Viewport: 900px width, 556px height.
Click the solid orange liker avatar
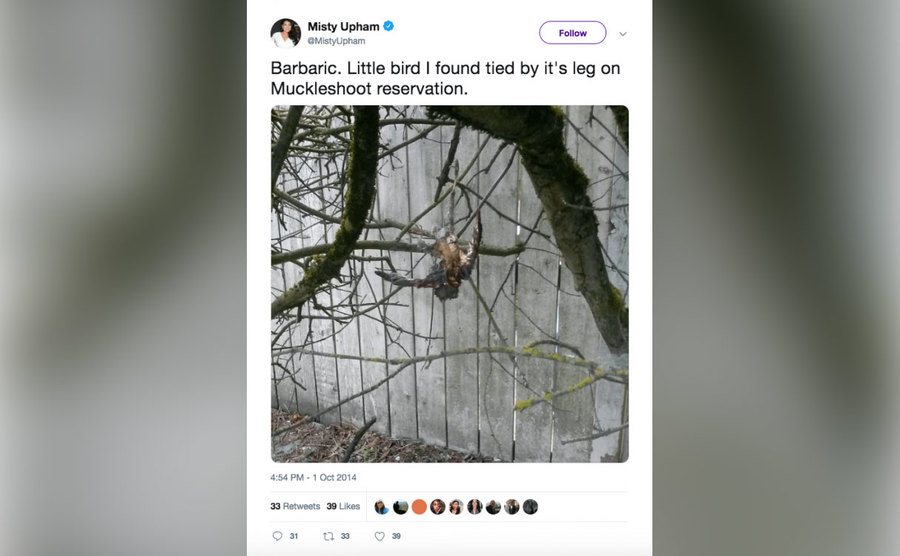[x=419, y=507]
